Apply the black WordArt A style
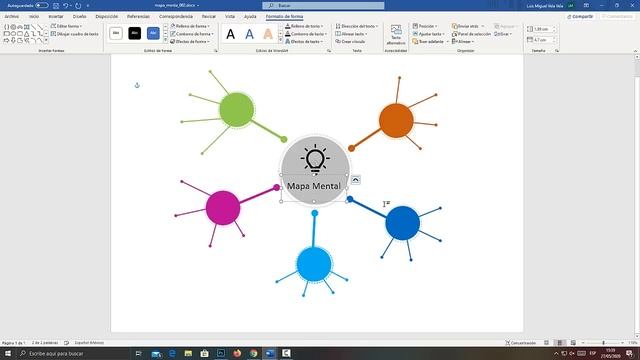 tap(231, 34)
